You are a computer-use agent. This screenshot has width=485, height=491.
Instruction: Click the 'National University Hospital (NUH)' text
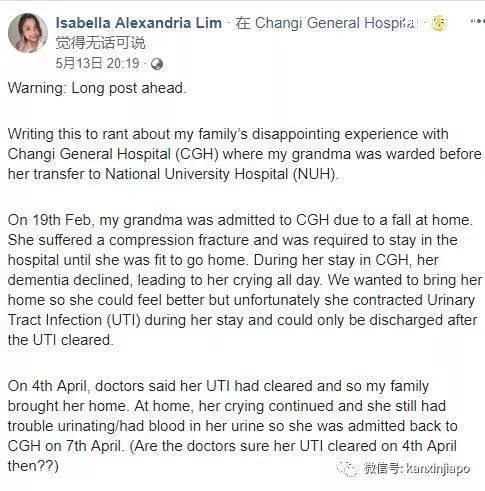(221, 174)
